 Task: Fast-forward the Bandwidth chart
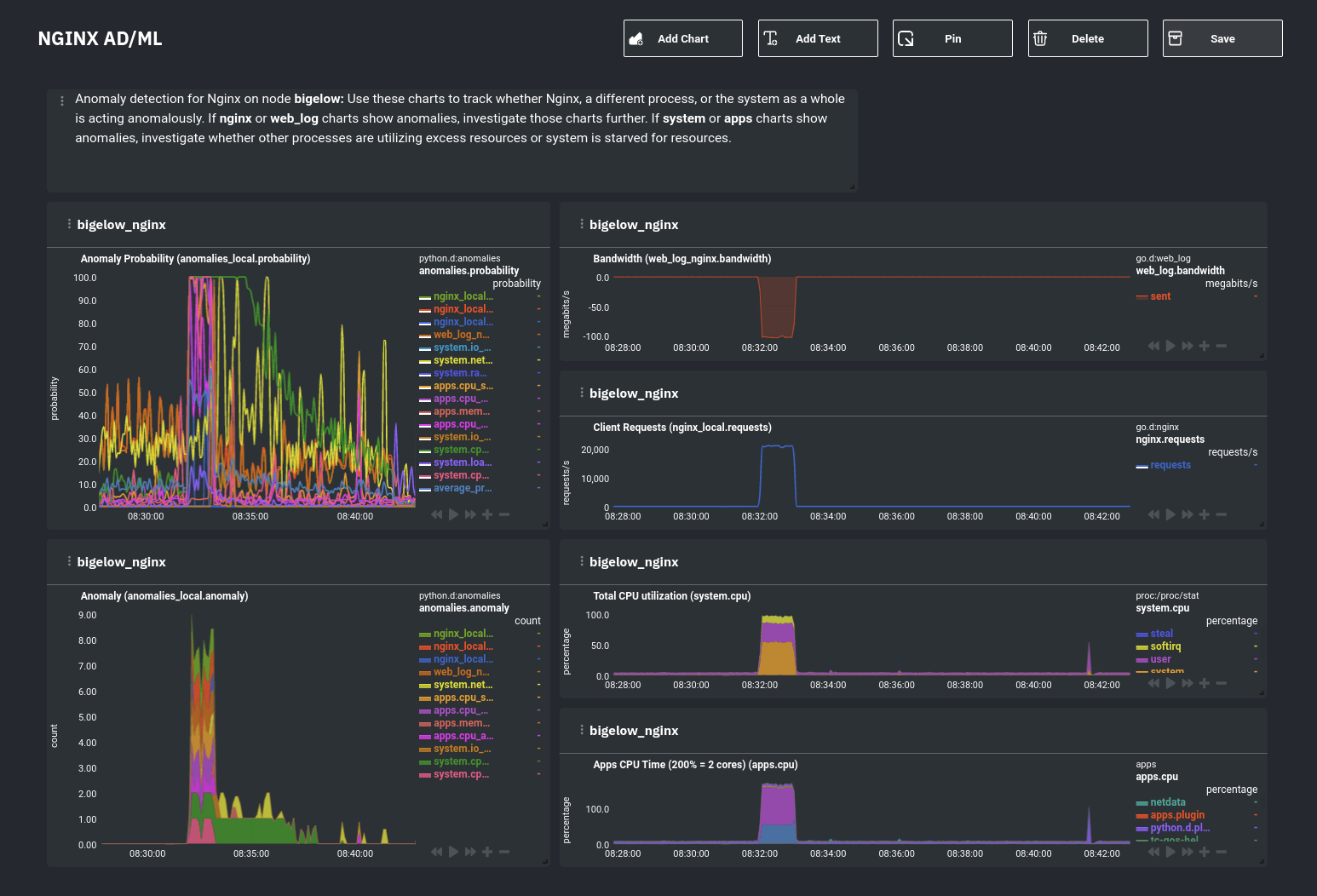1188,346
